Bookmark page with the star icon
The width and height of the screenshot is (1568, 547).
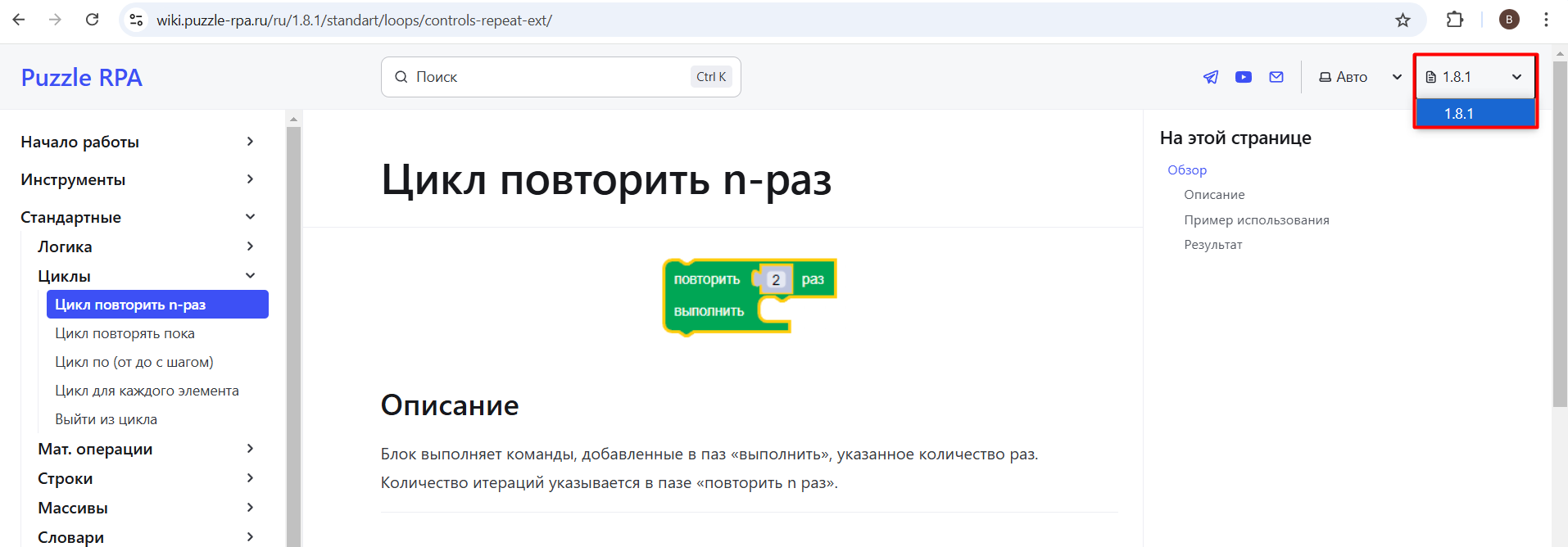point(1403,20)
